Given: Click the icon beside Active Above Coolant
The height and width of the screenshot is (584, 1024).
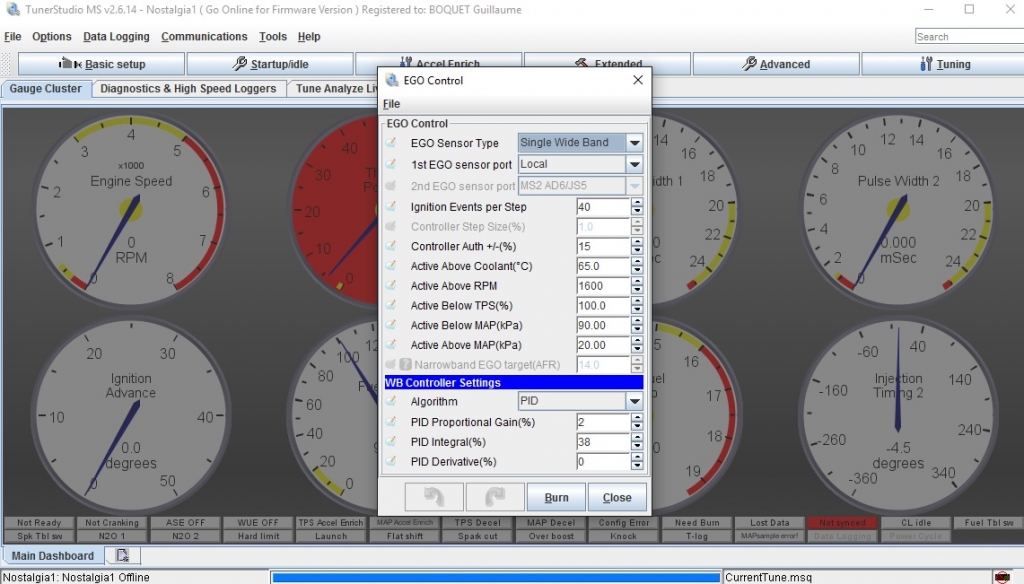Looking at the screenshot, I should pos(391,266).
